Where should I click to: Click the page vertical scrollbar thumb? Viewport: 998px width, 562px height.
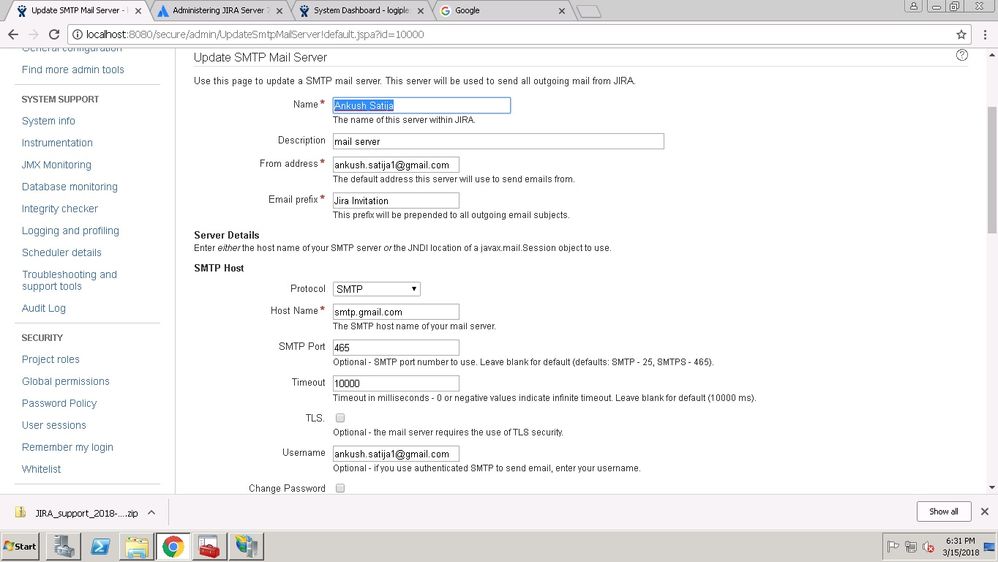[992, 170]
